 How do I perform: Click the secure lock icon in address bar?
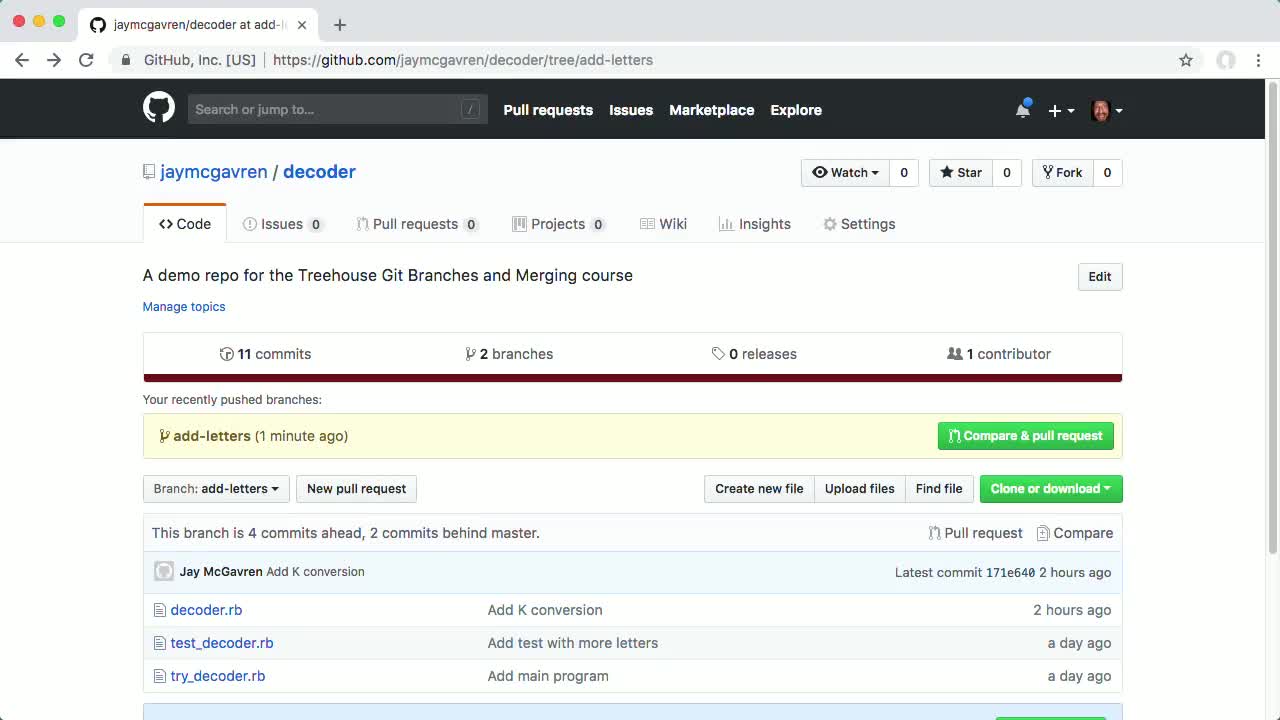point(126,60)
